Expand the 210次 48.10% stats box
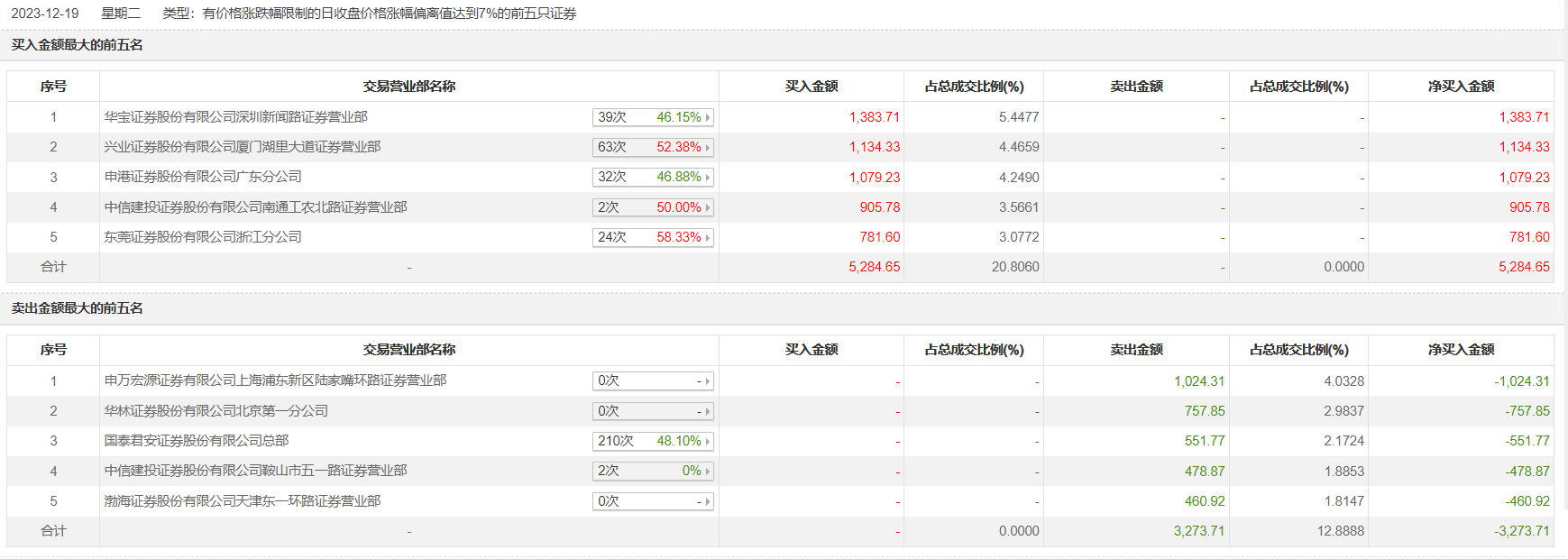 (653, 441)
